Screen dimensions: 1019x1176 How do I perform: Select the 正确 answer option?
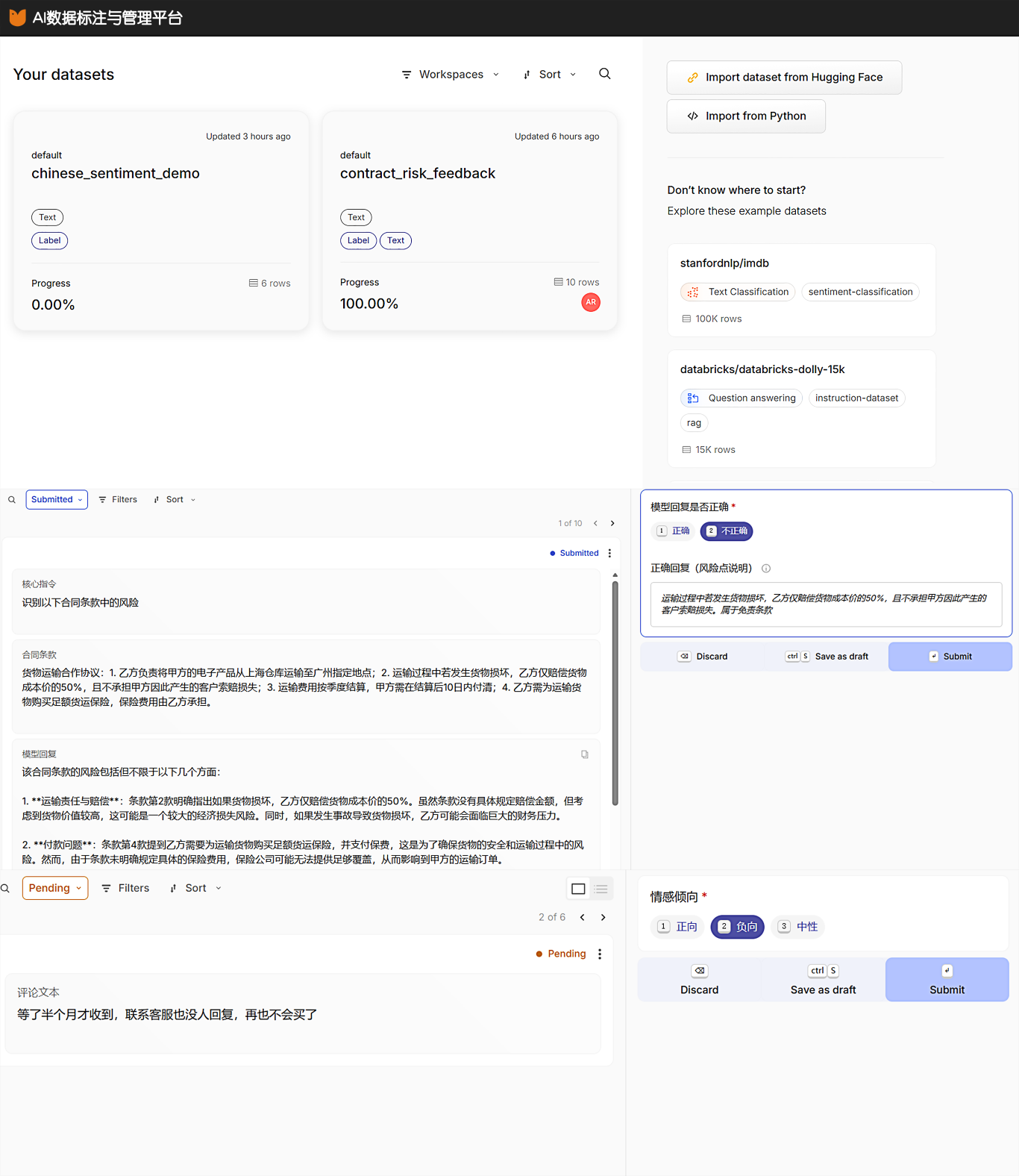[674, 531]
